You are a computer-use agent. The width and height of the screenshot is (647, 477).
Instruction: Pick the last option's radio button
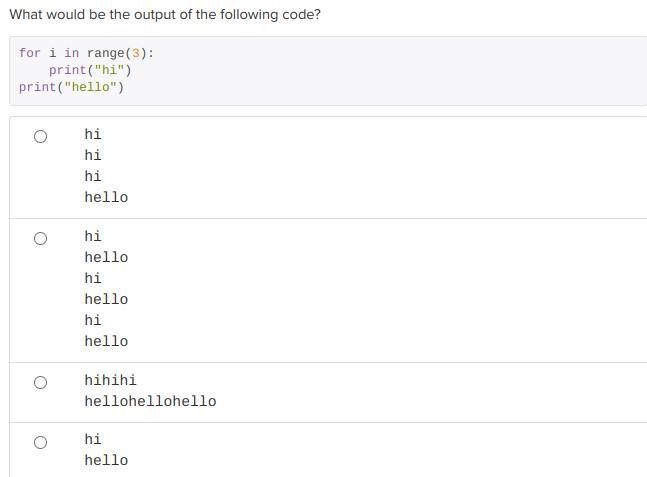[x=40, y=443]
